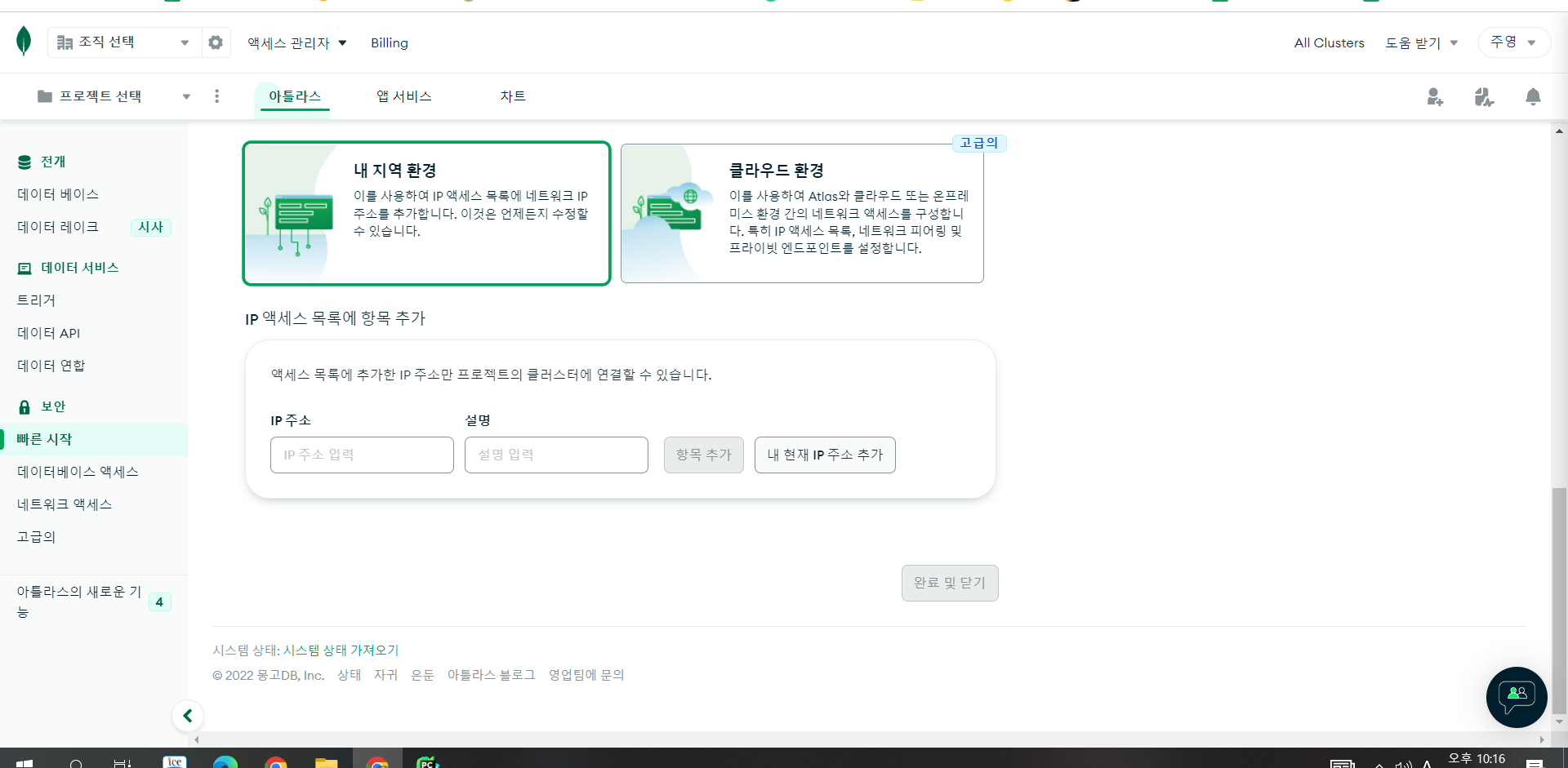Open 데이터 서비스 section heading
This screenshot has height=768, width=1568.
(79, 268)
